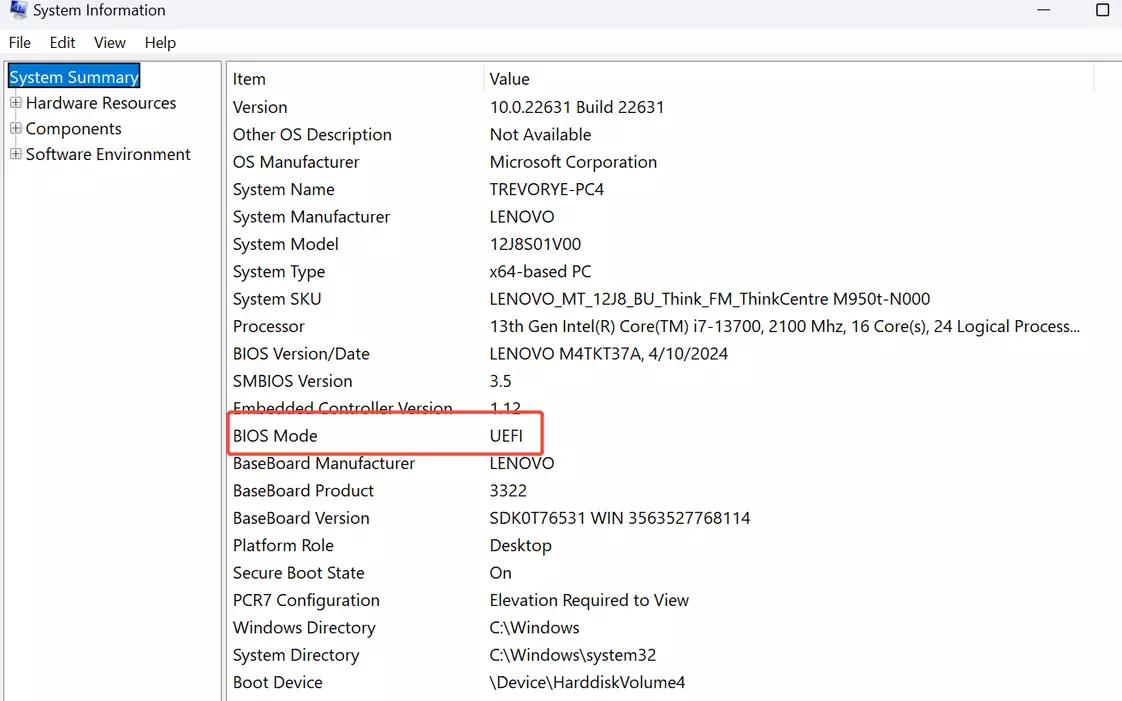Image resolution: width=1122 pixels, height=701 pixels.
Task: Select the BIOS Mode row
Action: click(x=275, y=436)
